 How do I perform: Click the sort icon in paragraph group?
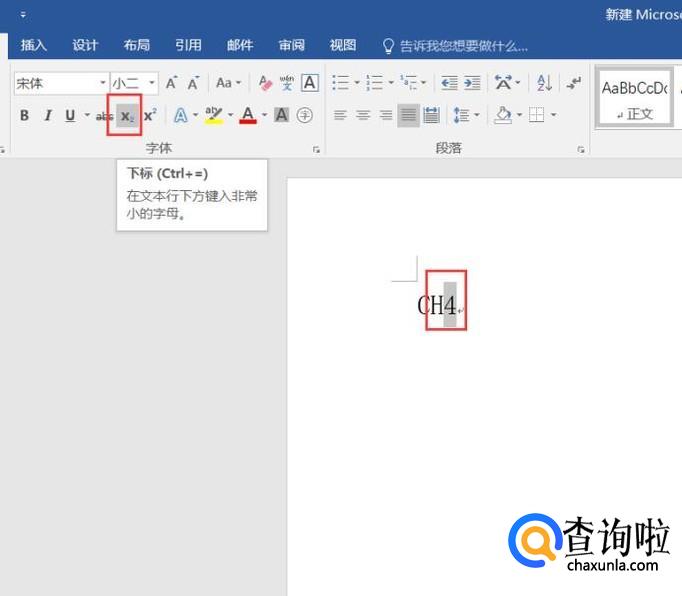pyautogui.click(x=544, y=83)
